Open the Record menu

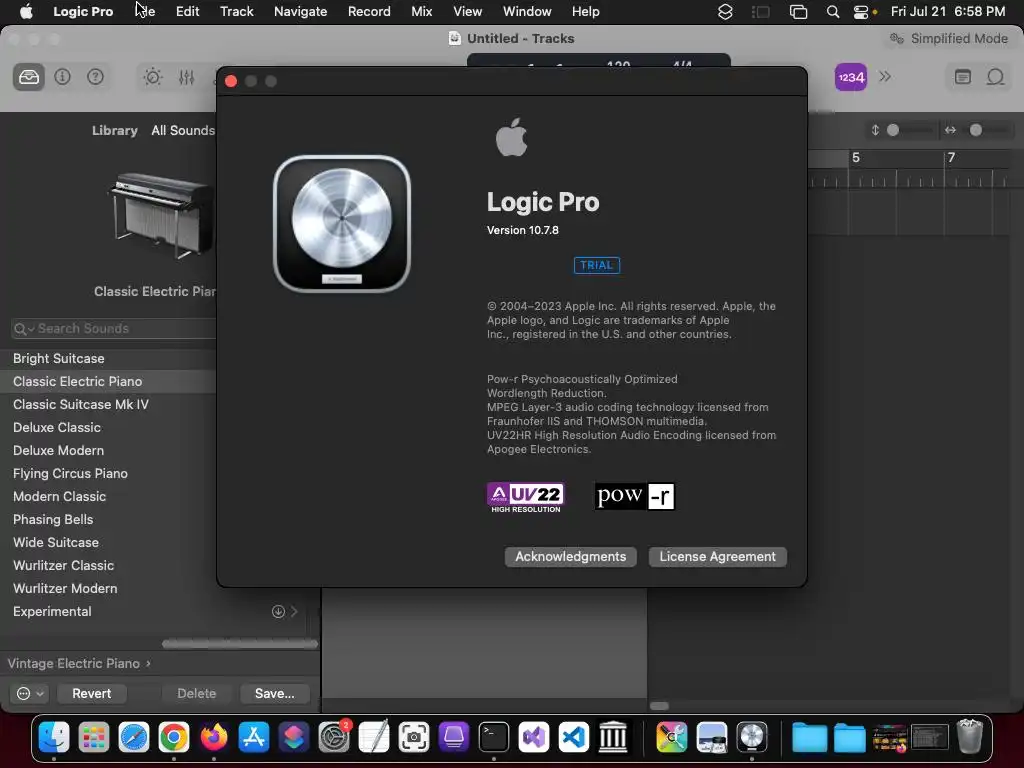pyautogui.click(x=369, y=12)
